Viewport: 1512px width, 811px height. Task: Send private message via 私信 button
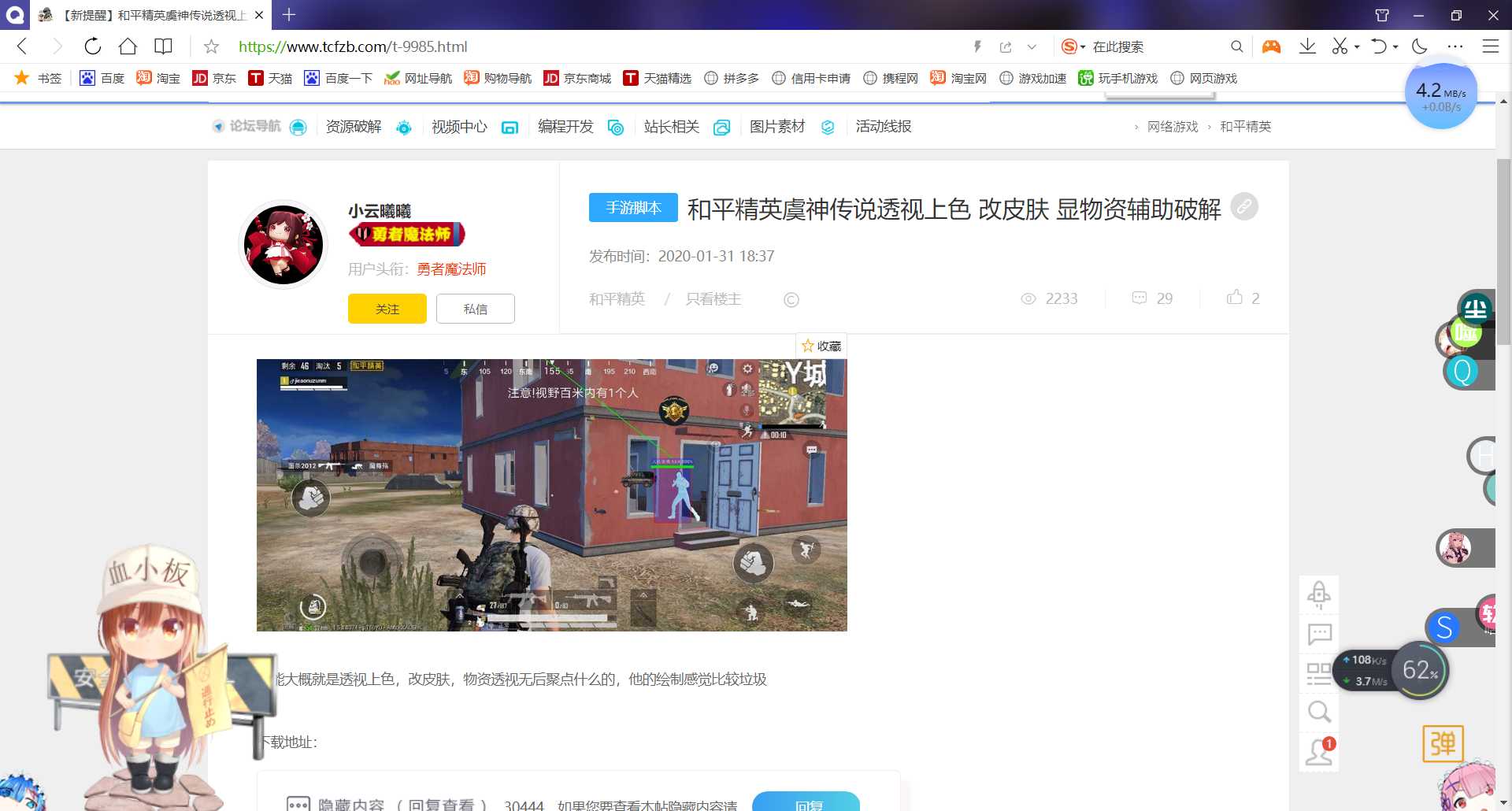(x=476, y=309)
